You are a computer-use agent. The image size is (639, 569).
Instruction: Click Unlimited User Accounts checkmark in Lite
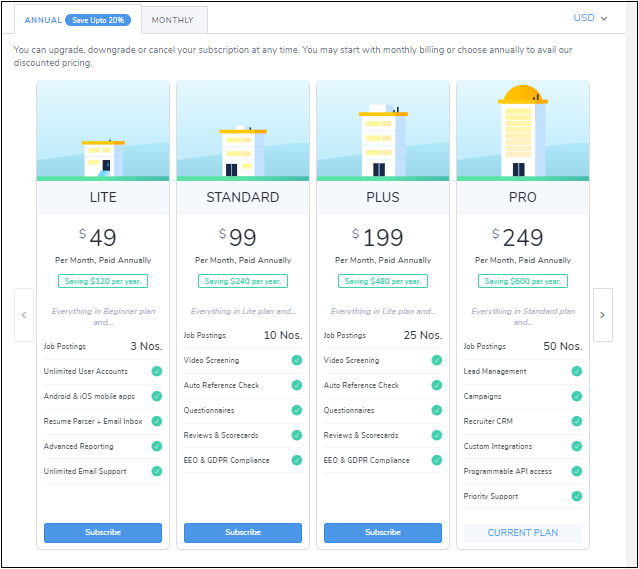coord(156,371)
